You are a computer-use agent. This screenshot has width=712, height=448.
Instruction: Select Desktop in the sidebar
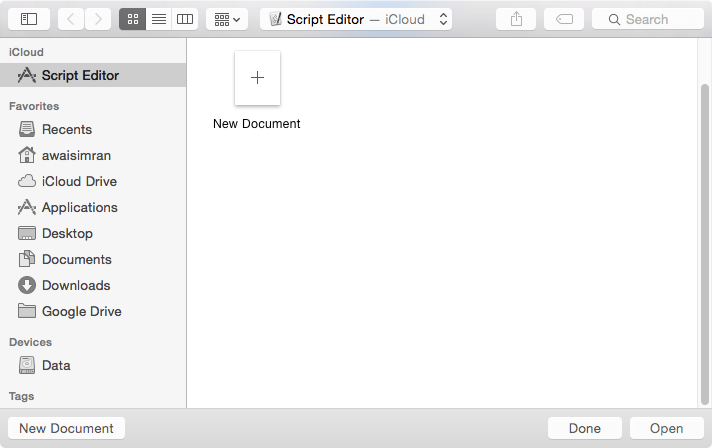click(x=93, y=233)
